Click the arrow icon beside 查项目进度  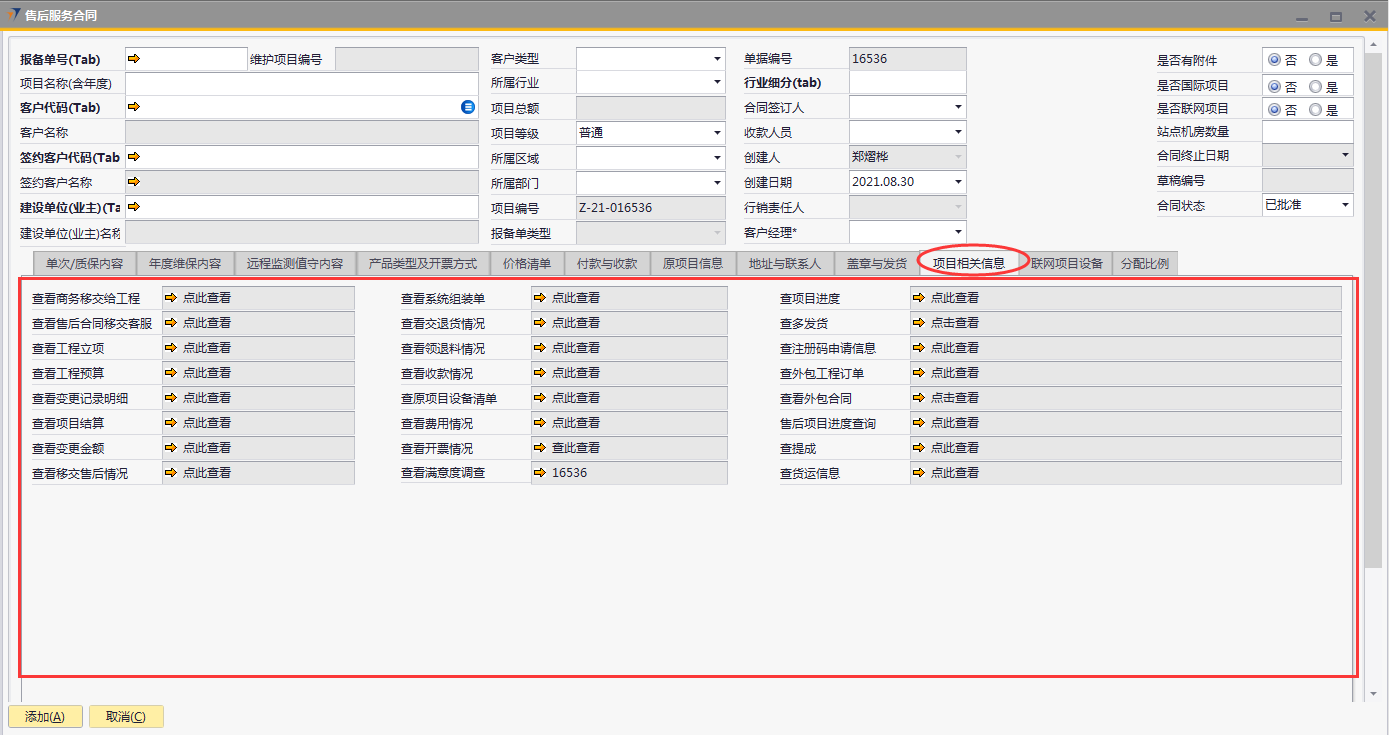click(920, 298)
